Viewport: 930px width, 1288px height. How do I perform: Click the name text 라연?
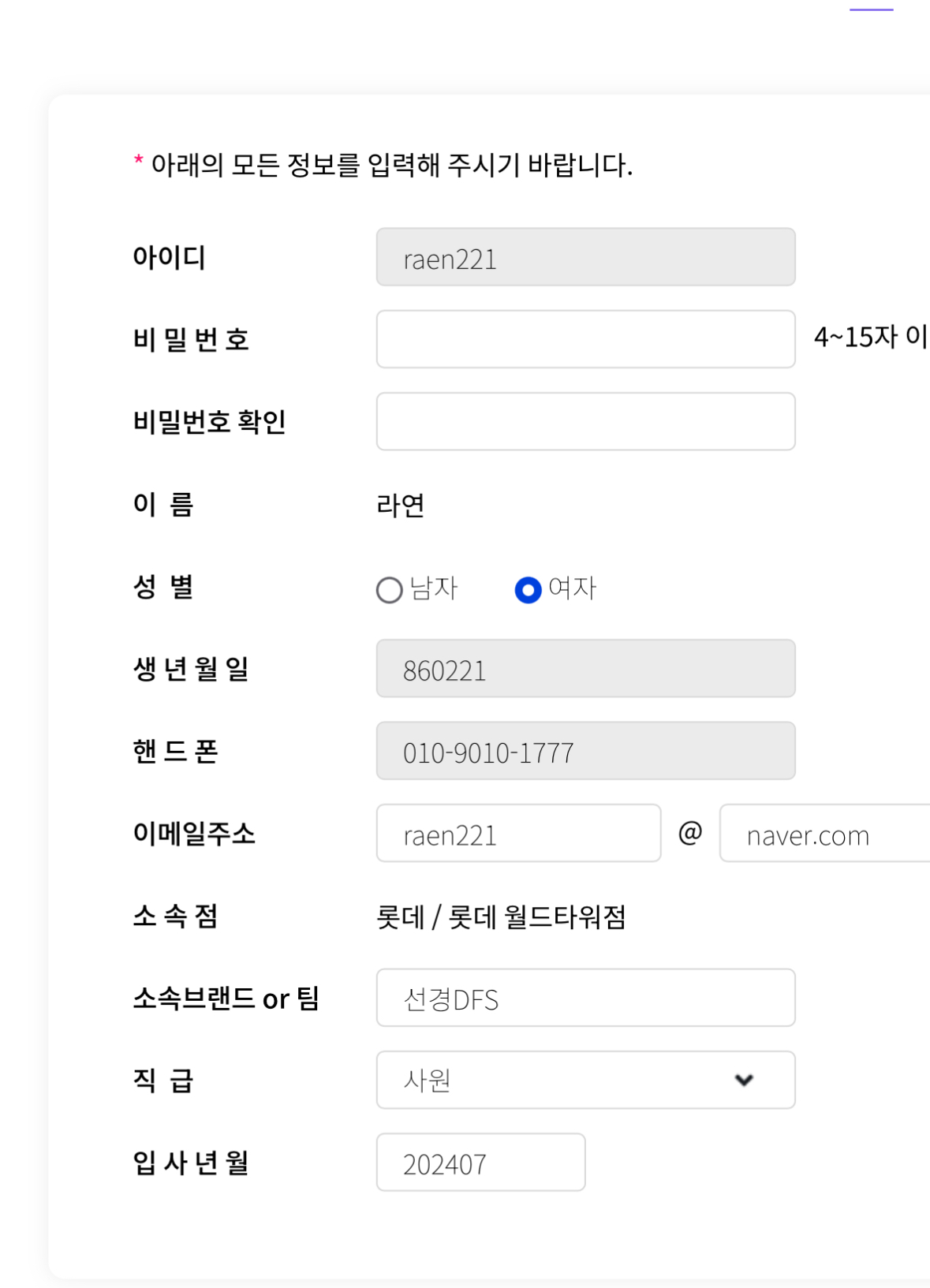point(401,506)
